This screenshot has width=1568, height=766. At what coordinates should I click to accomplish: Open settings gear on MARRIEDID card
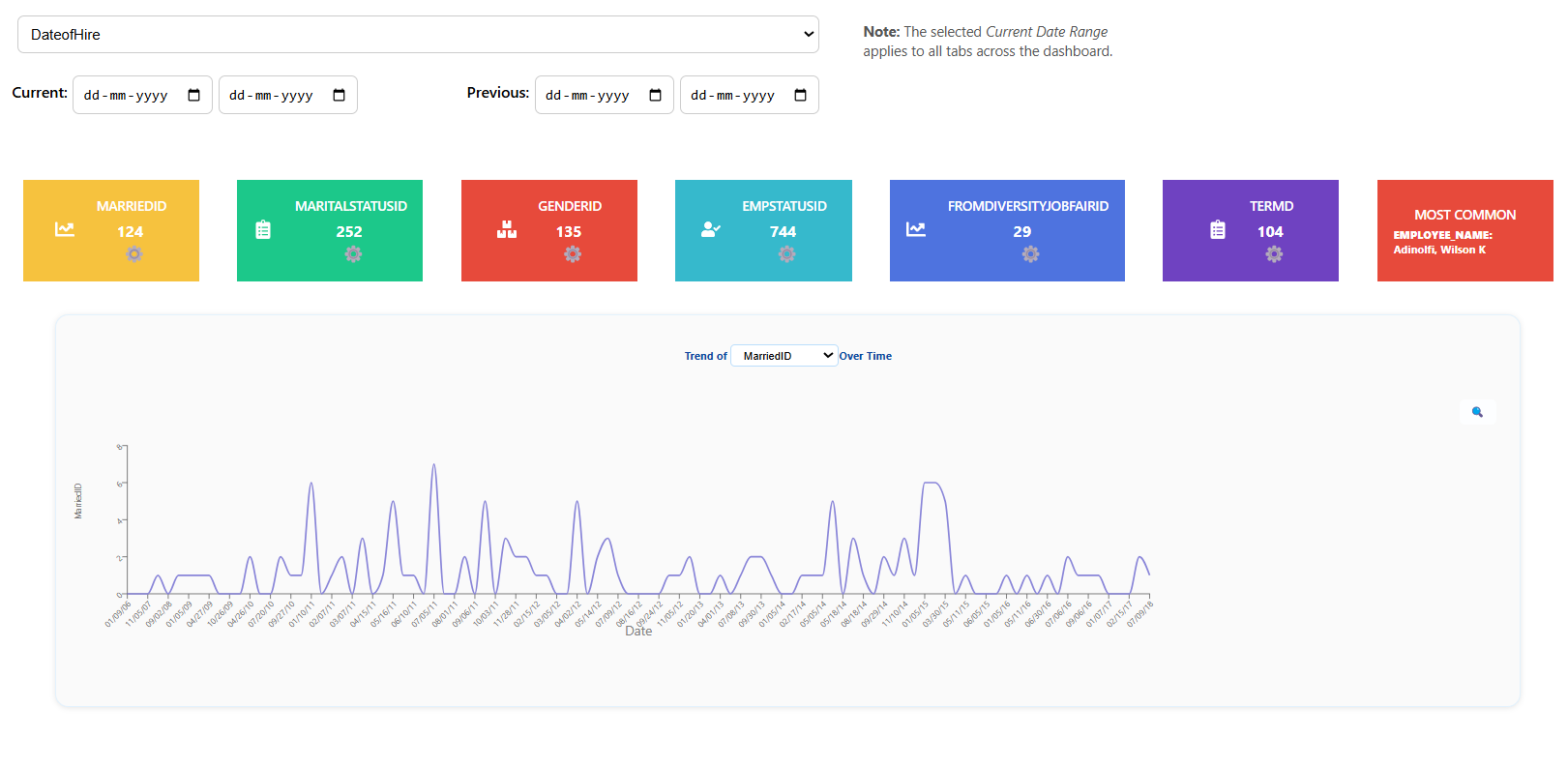click(x=134, y=254)
